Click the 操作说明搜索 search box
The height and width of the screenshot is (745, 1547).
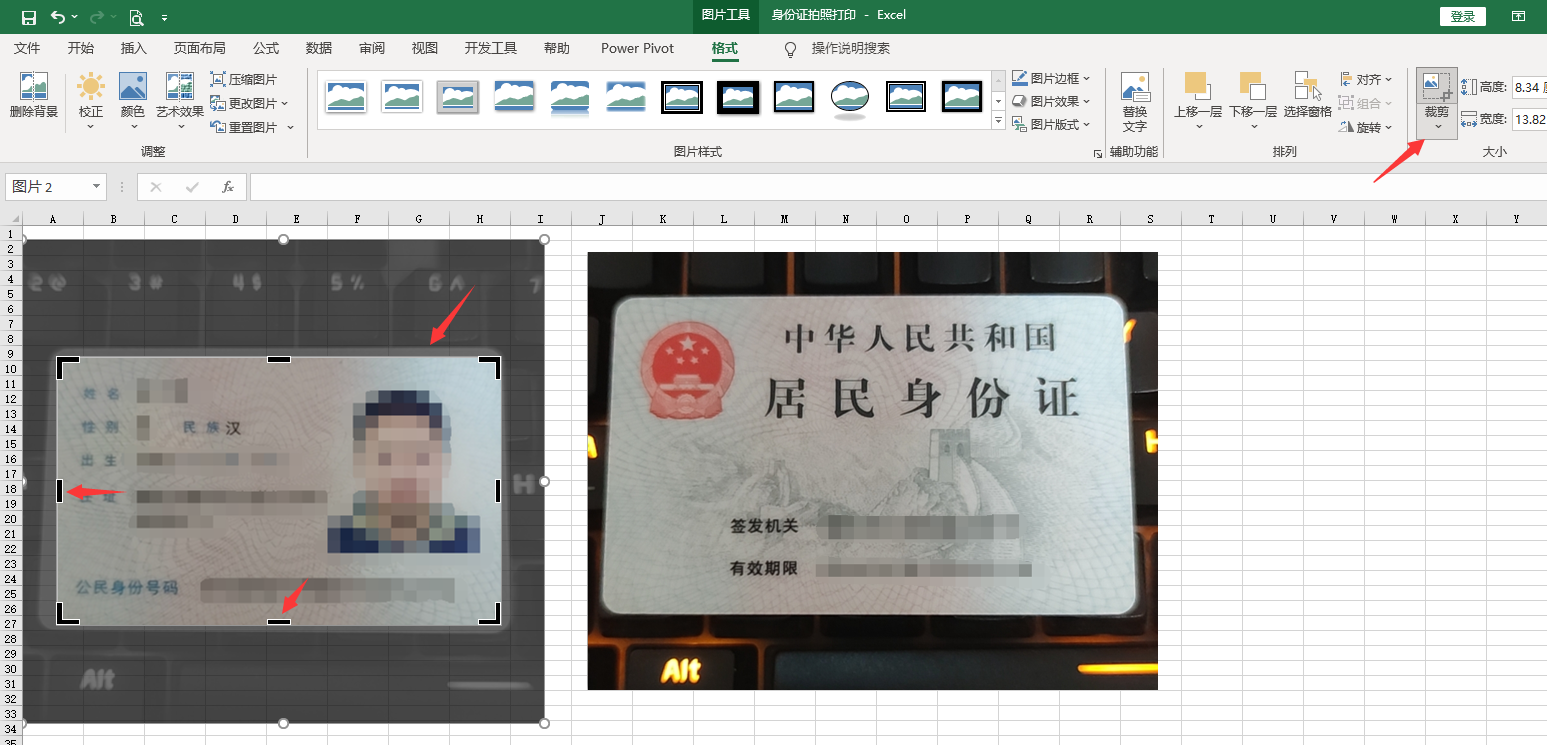(850, 48)
